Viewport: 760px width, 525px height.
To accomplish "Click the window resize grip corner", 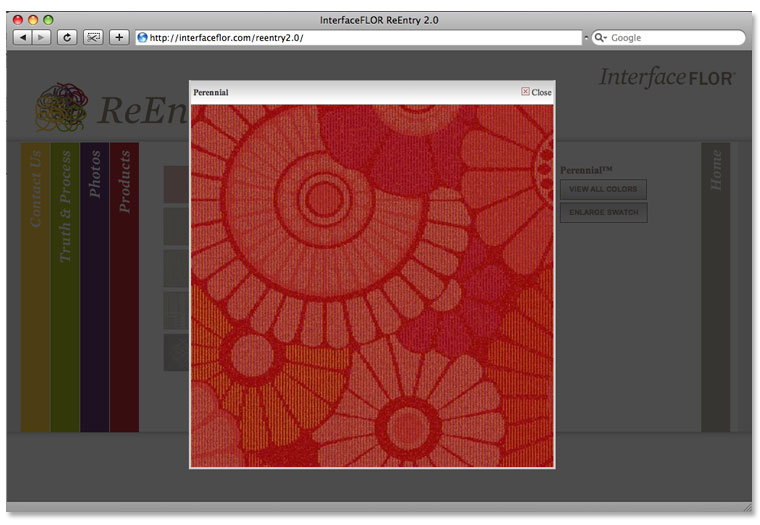I will 747,507.
